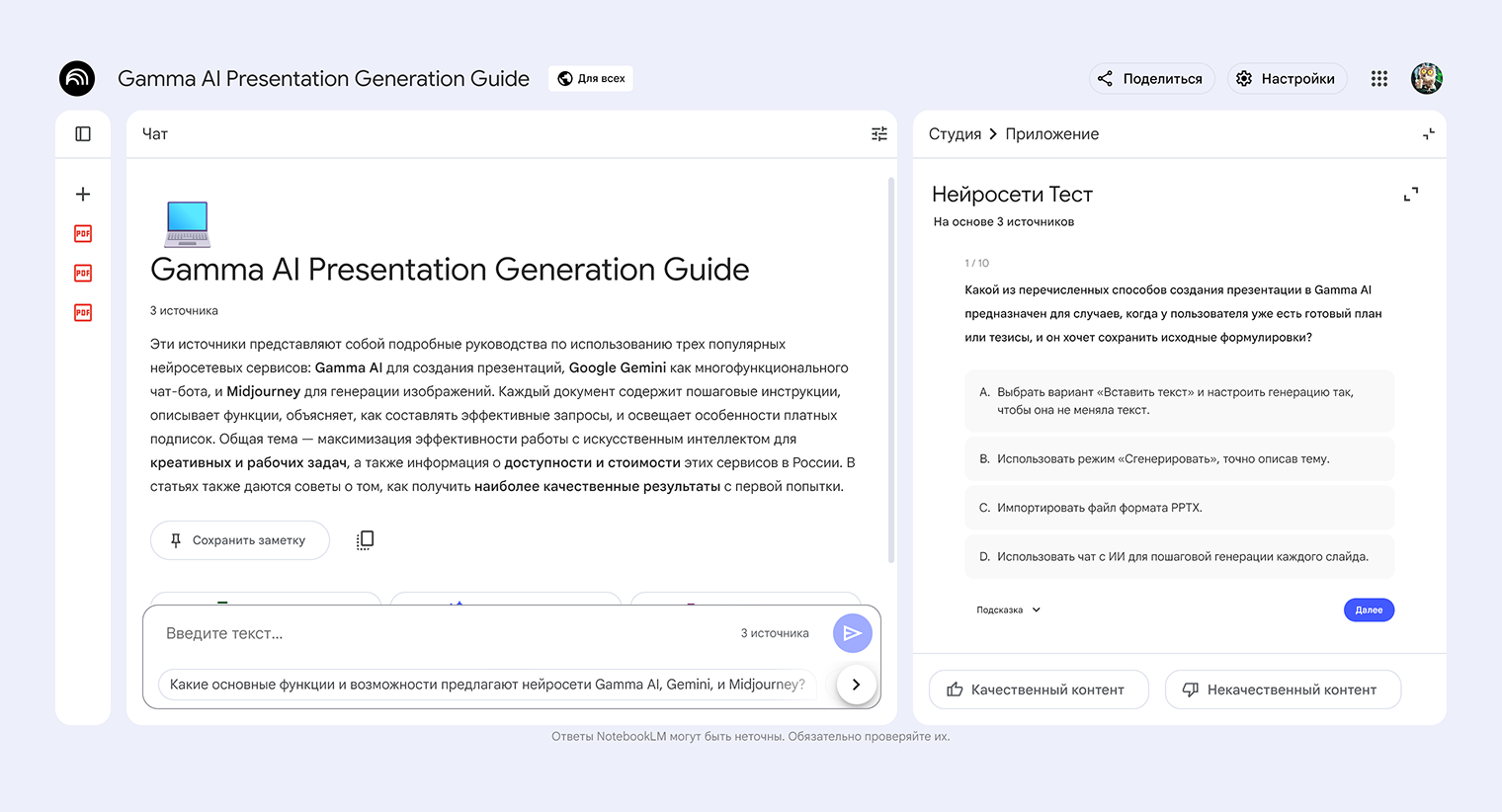
Task: Open the middle PDF source
Action: (x=83, y=273)
